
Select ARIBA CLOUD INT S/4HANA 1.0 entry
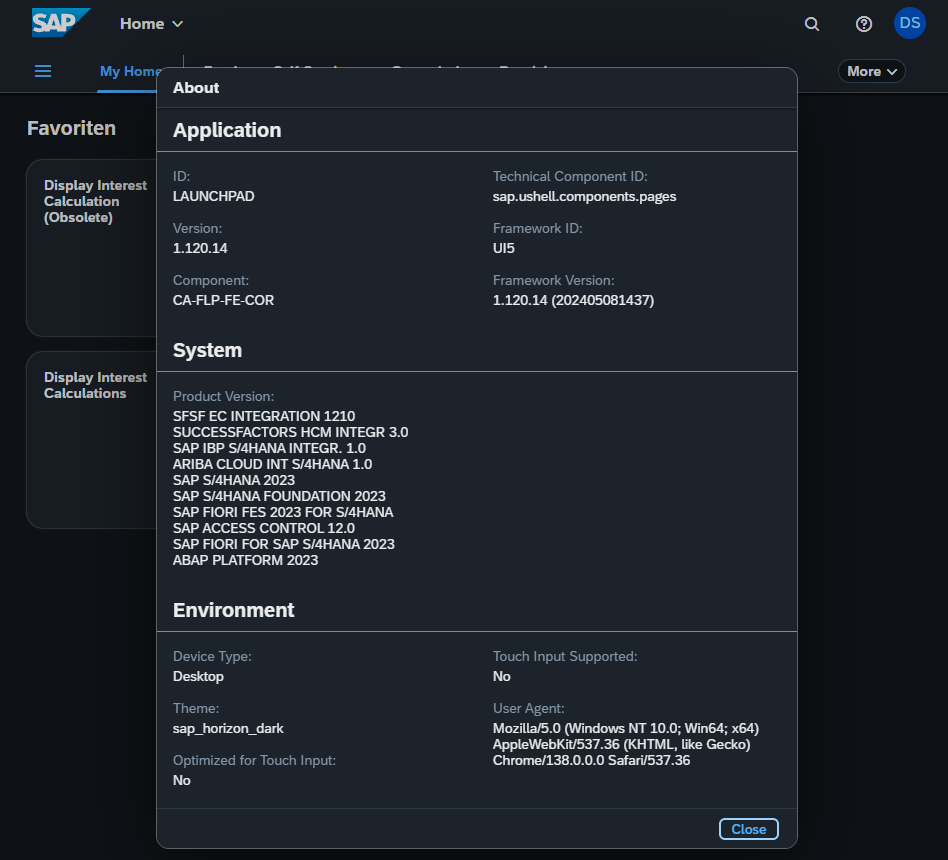tap(272, 464)
